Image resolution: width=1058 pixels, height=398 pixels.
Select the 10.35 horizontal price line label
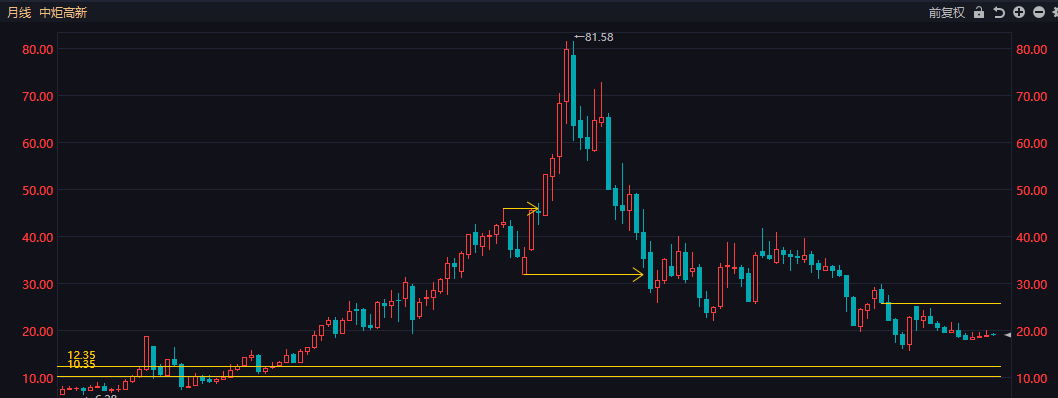82,364
